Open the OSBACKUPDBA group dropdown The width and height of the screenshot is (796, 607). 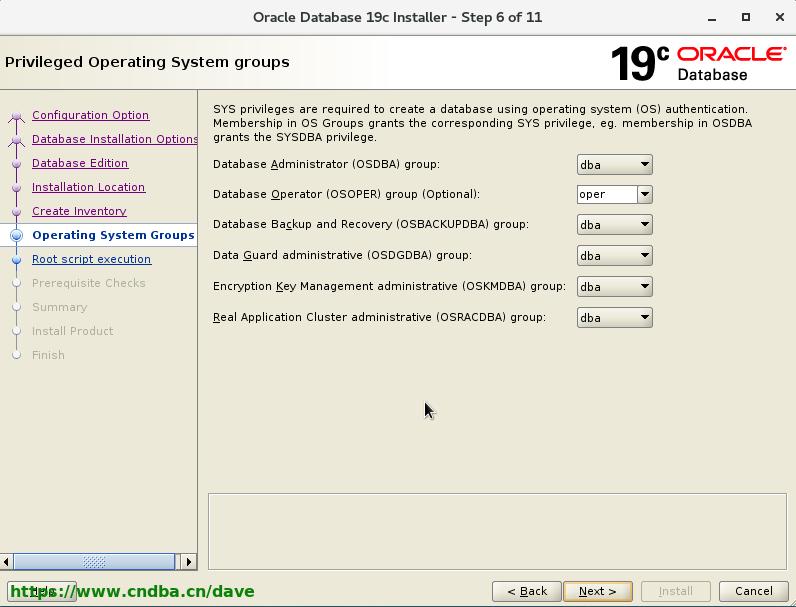point(614,224)
